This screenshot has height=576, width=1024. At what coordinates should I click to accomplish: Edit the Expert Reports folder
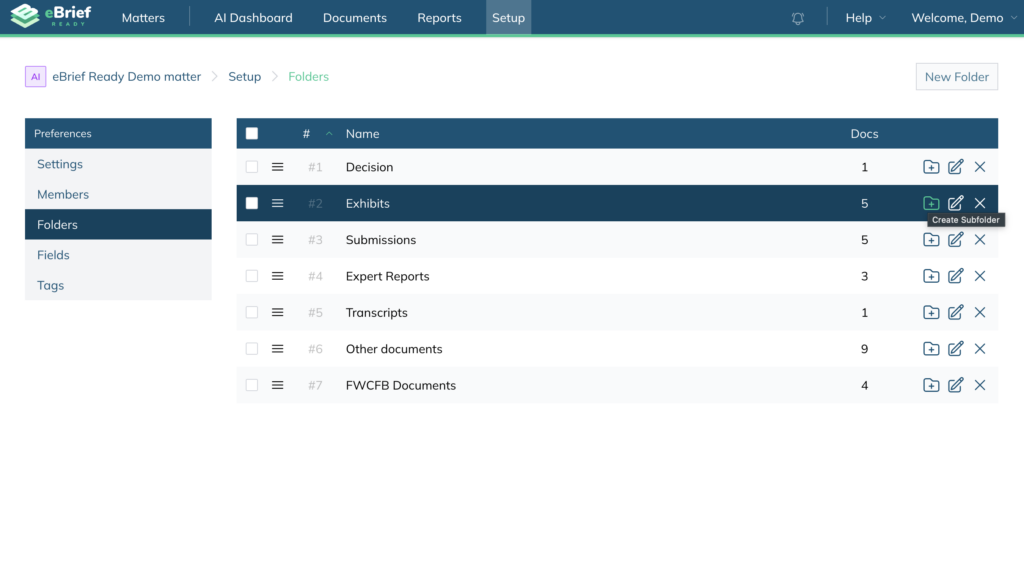(x=955, y=276)
